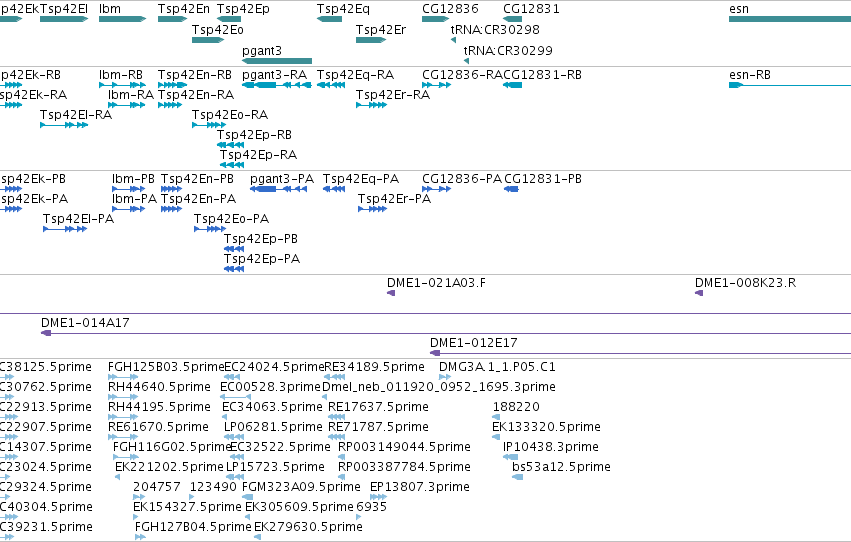This screenshot has height=542, width=851.
Task: Click protein Tsp42Er-PA feature
Action: (x=372, y=209)
